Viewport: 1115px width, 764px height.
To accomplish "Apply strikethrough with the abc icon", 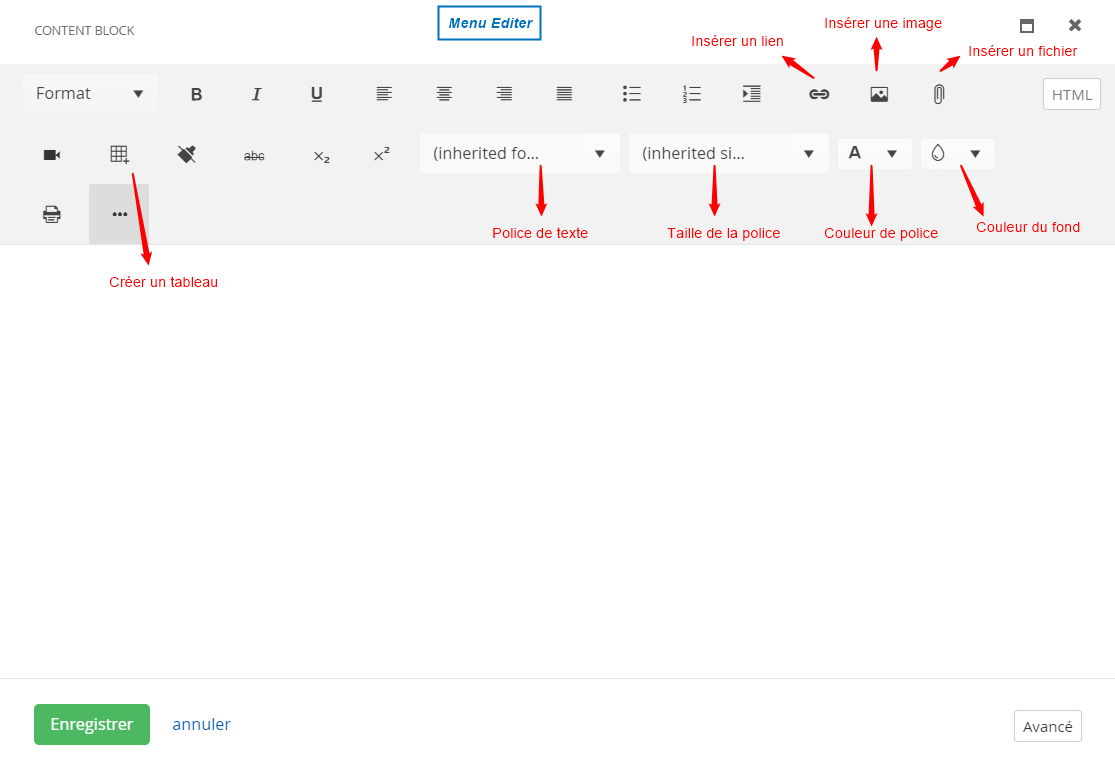I will coord(254,155).
